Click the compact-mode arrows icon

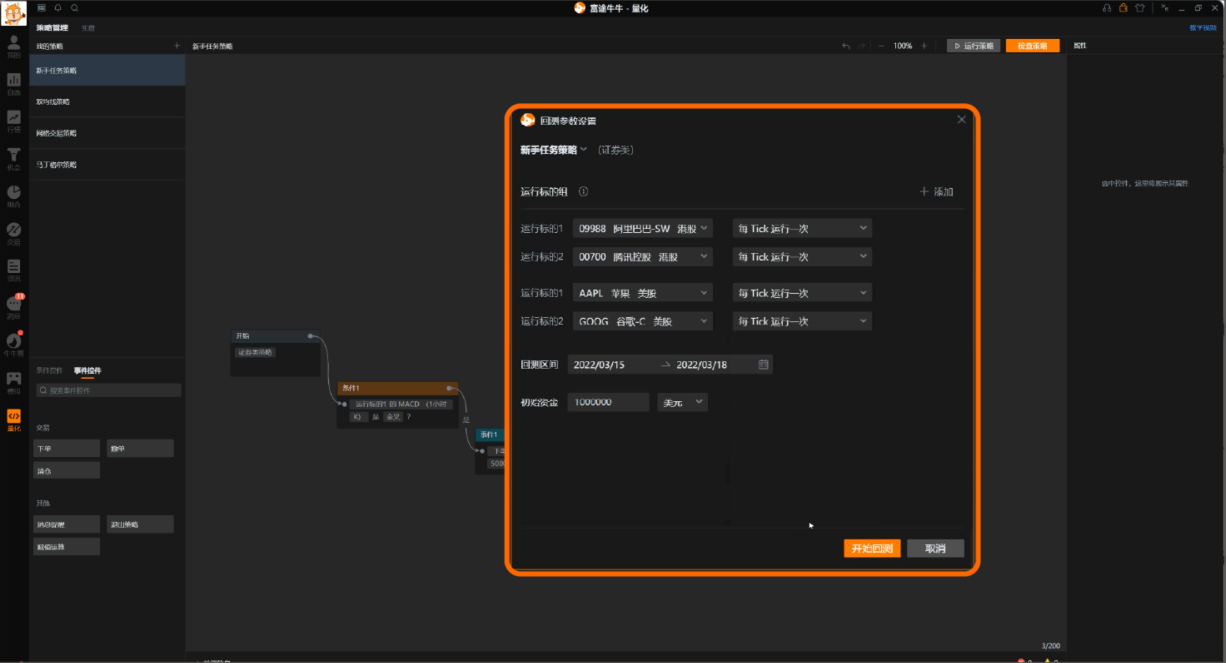point(1163,7)
